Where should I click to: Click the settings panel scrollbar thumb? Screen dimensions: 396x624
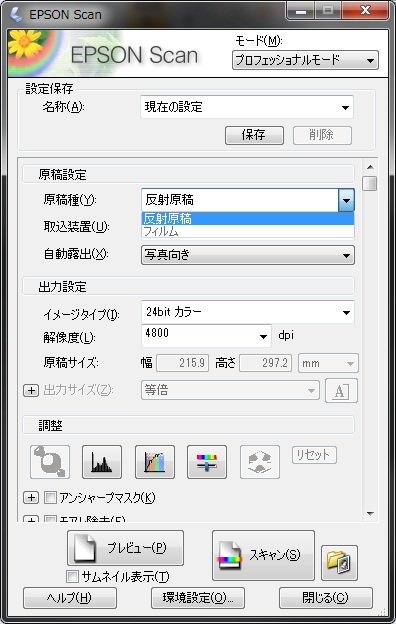click(370, 184)
